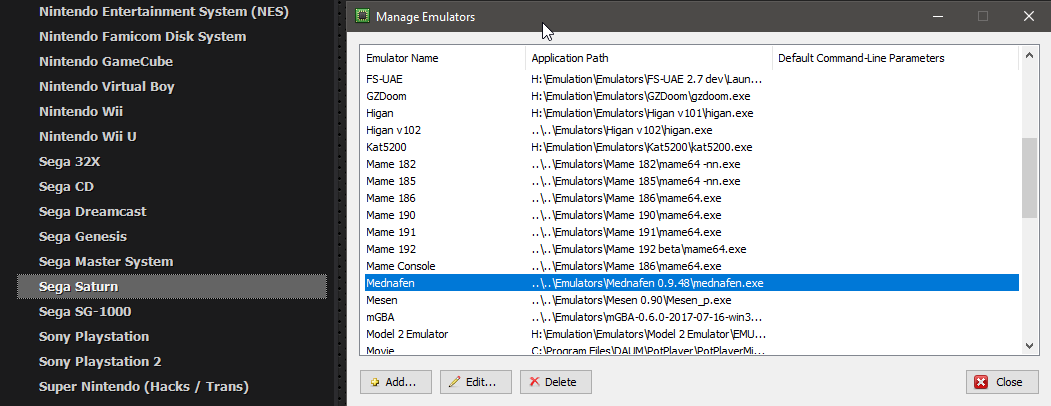Select the Mesen emulator row
This screenshot has height=406, width=1051.
[x=692, y=300]
